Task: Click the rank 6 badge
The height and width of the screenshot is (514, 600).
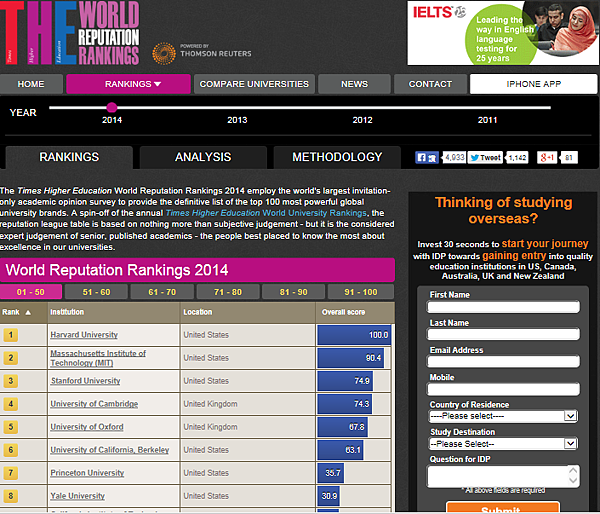Action: point(11,450)
